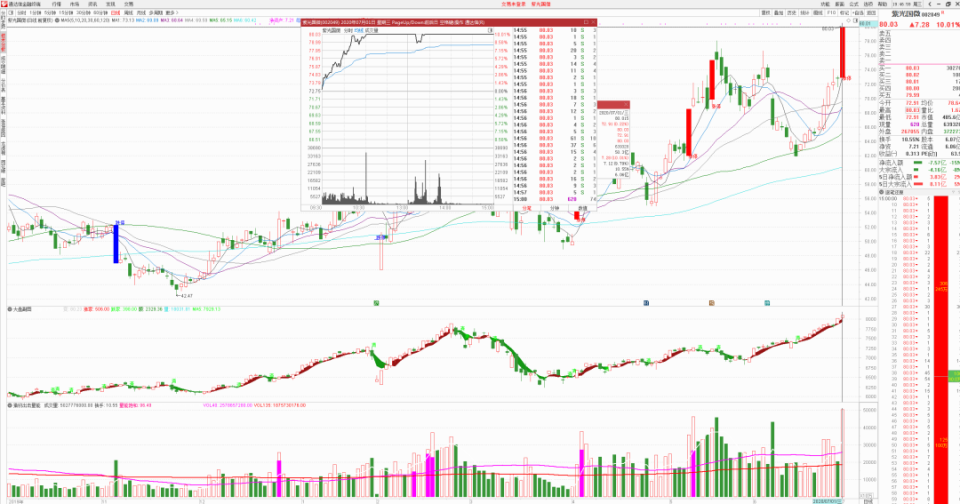This screenshot has width=960, height=504.
Task: Open the MA indicator settings gear
Action: click(x=57, y=20)
